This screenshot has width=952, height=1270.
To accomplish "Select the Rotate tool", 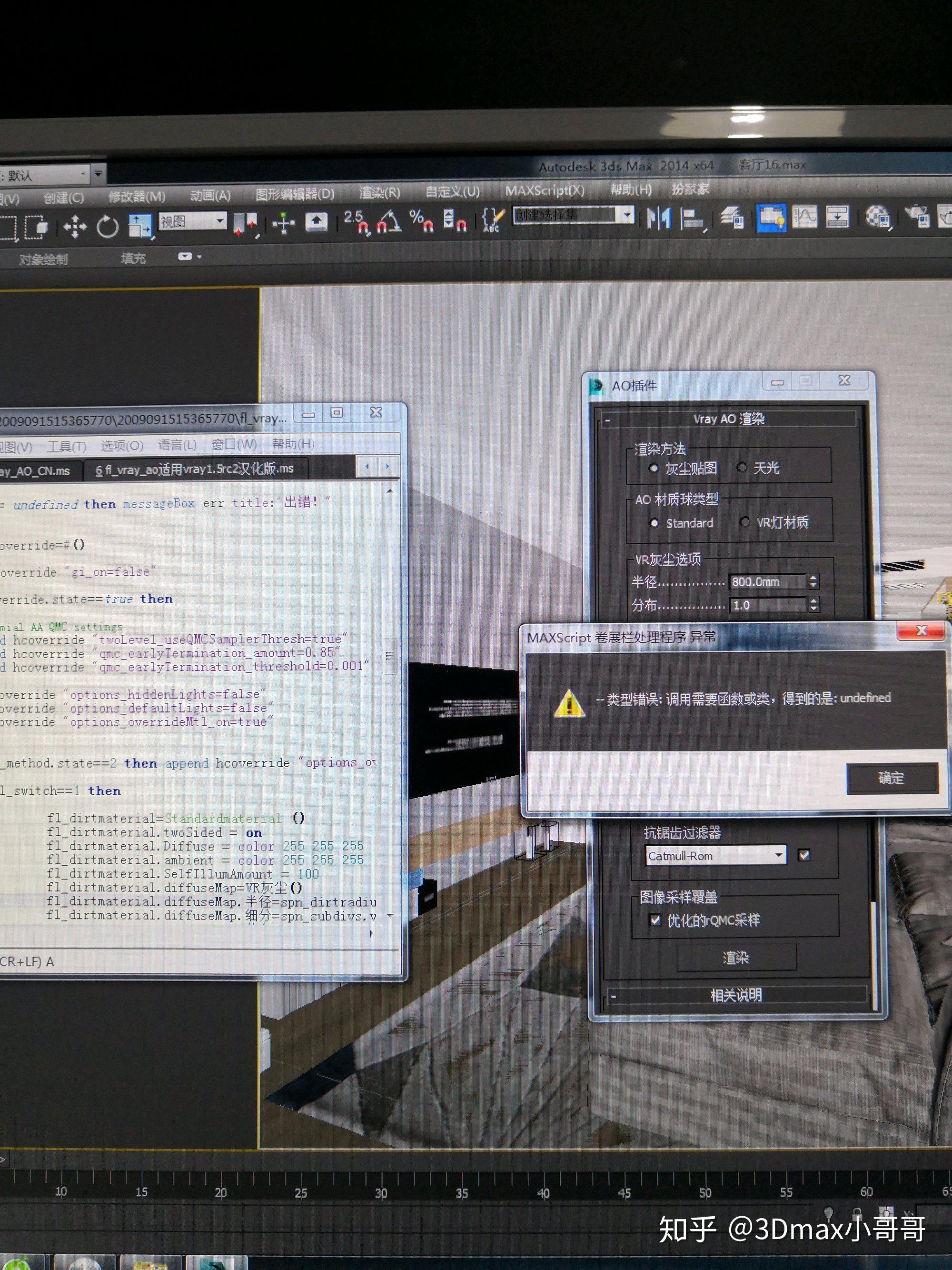I will (107, 226).
